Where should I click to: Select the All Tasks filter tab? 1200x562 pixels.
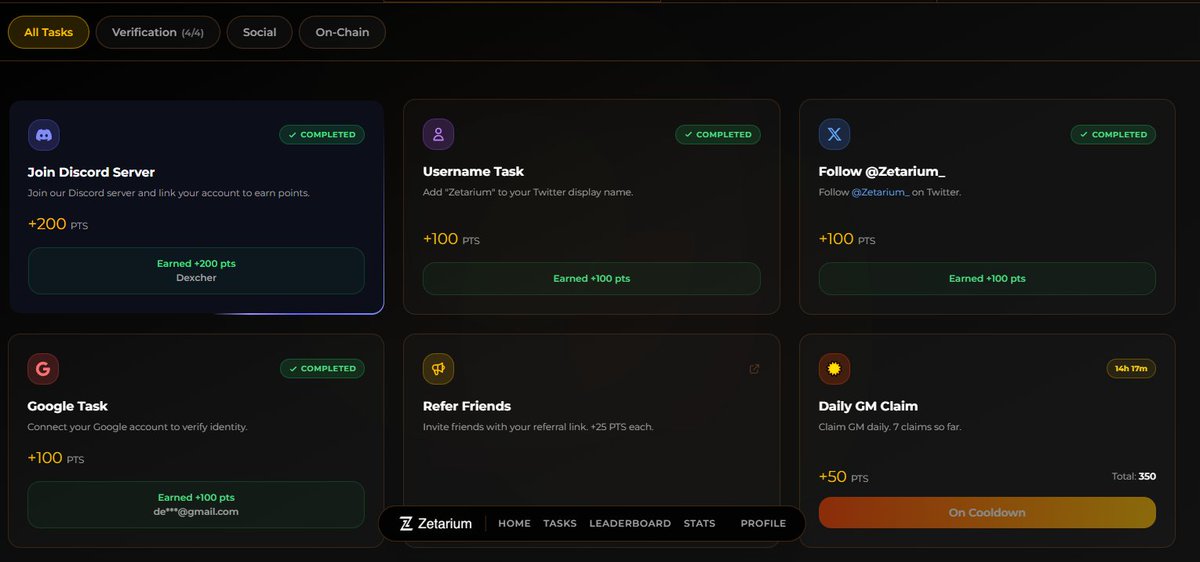pyautogui.click(x=48, y=32)
